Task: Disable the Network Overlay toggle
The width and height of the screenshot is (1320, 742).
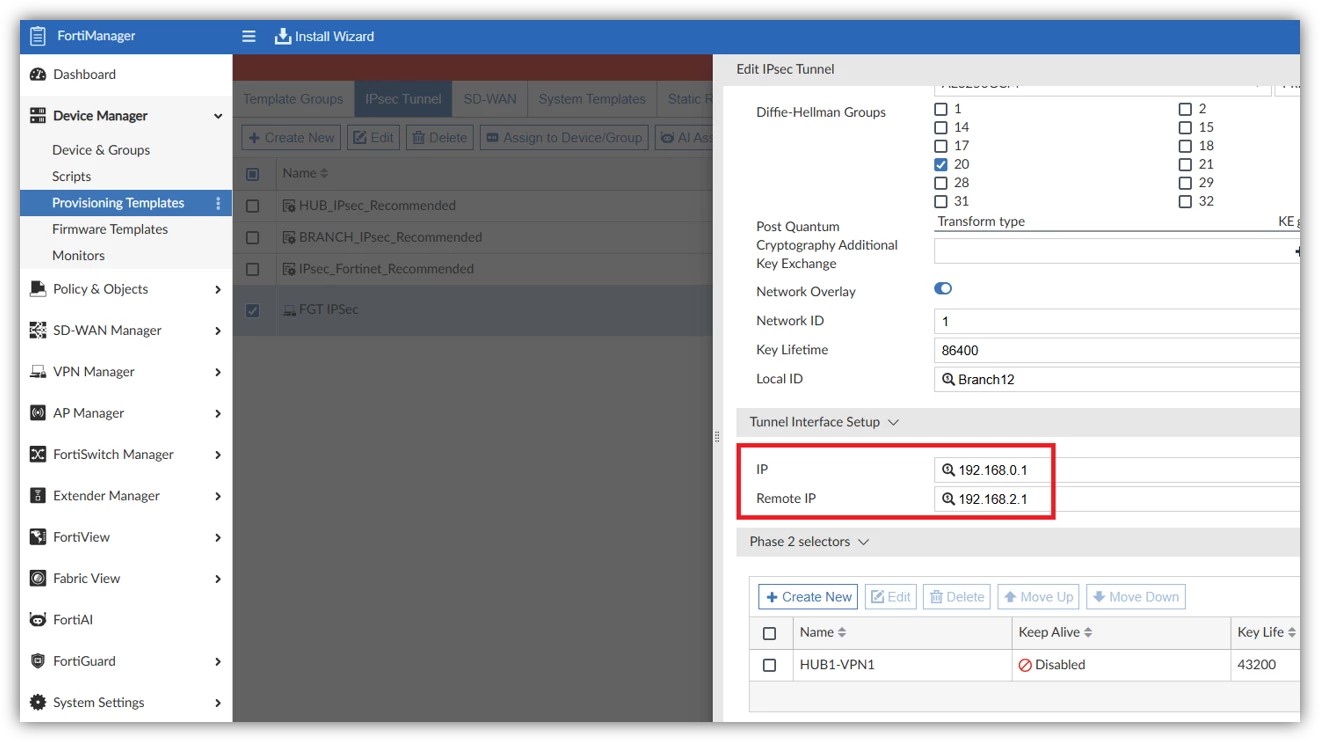Action: (x=943, y=289)
